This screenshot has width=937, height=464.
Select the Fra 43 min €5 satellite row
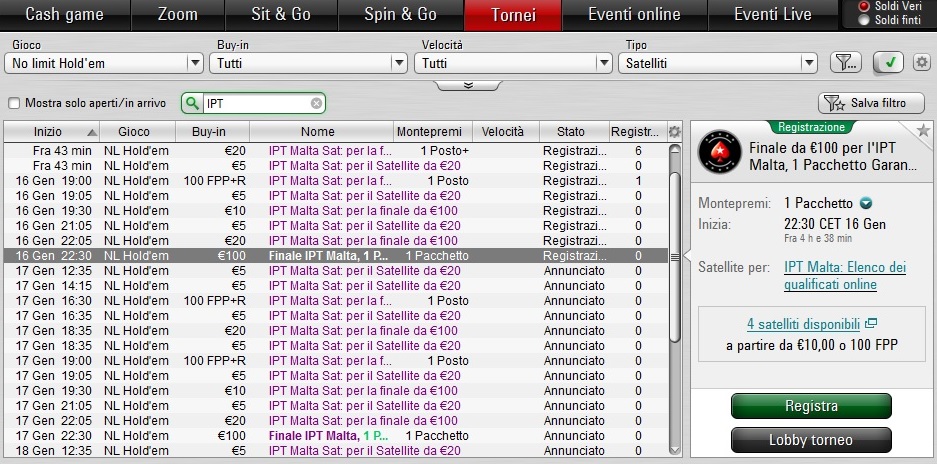pos(336,166)
